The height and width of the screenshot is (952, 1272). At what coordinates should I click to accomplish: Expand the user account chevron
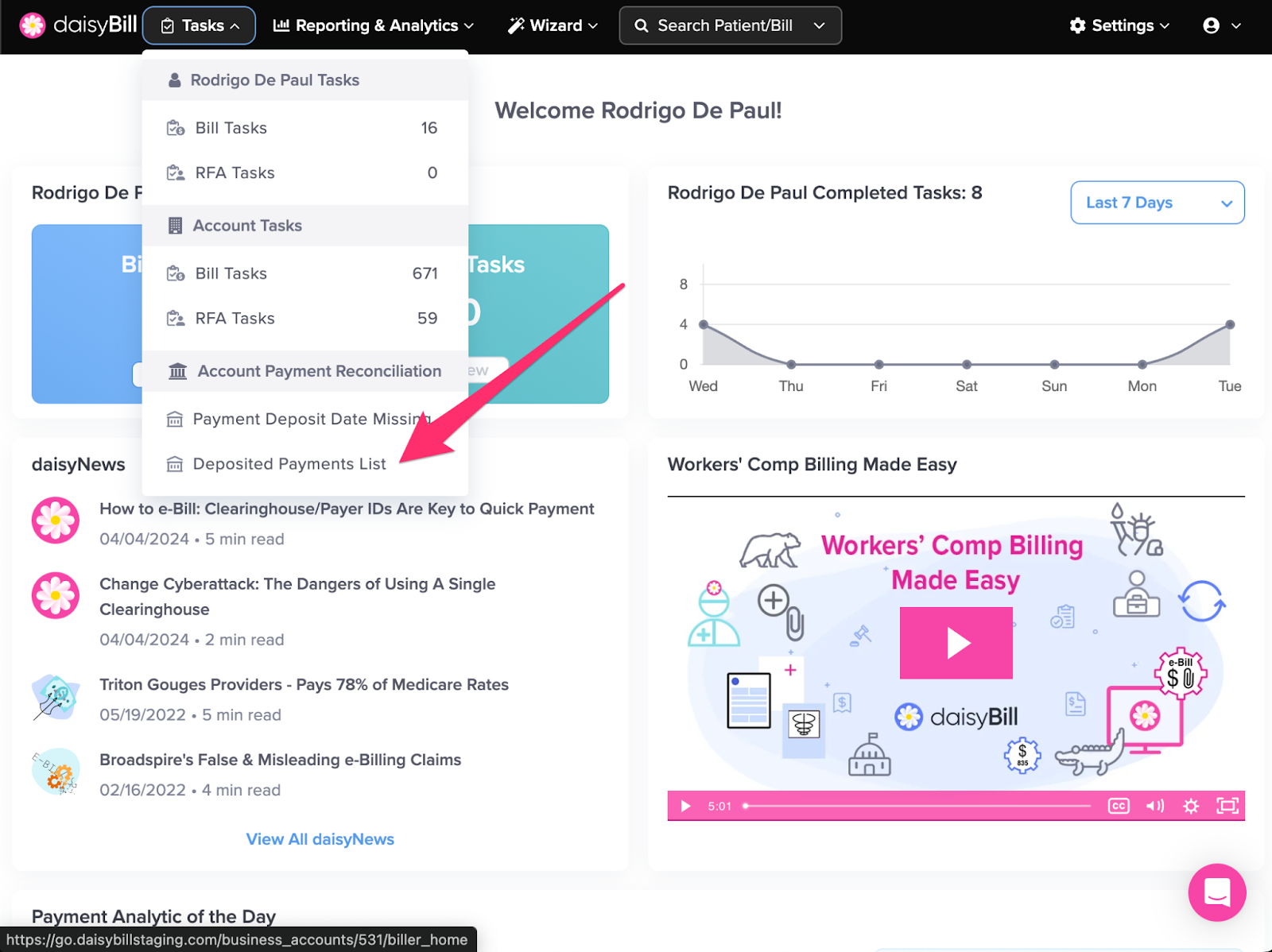point(1236,25)
